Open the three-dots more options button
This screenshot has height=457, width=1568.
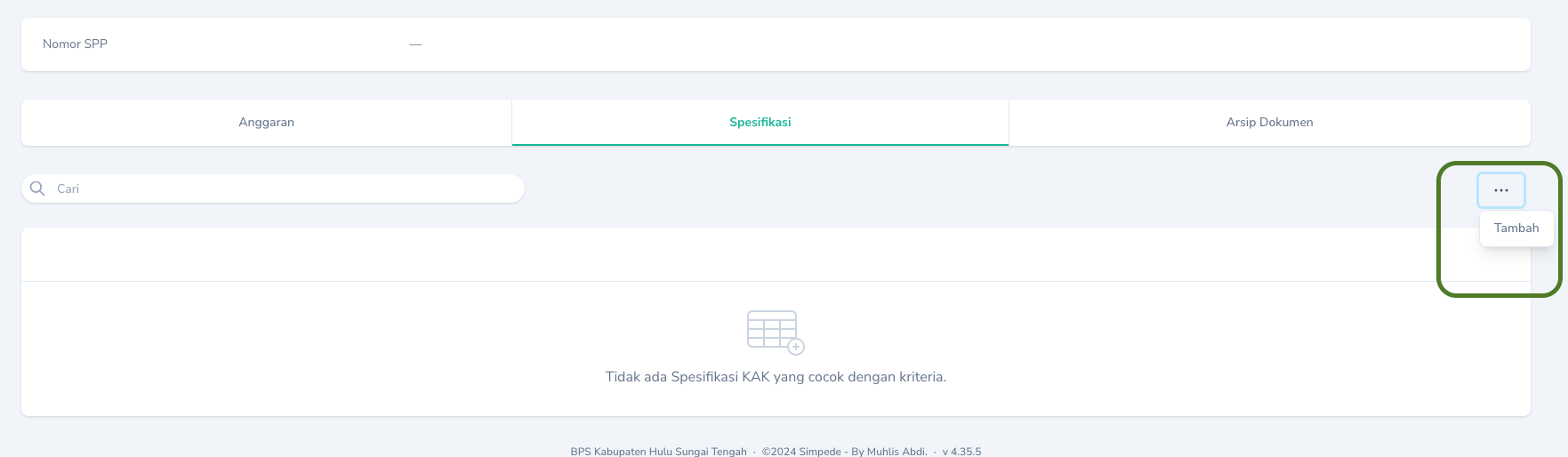[1501, 190]
